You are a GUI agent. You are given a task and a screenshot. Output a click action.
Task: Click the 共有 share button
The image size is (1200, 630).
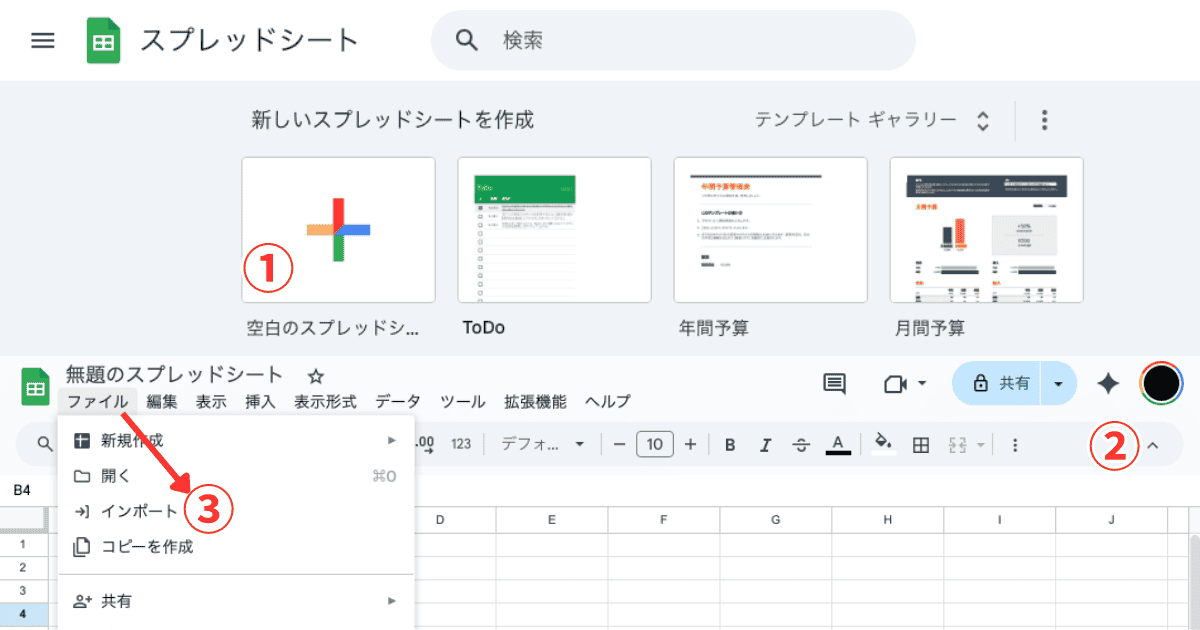coord(998,384)
